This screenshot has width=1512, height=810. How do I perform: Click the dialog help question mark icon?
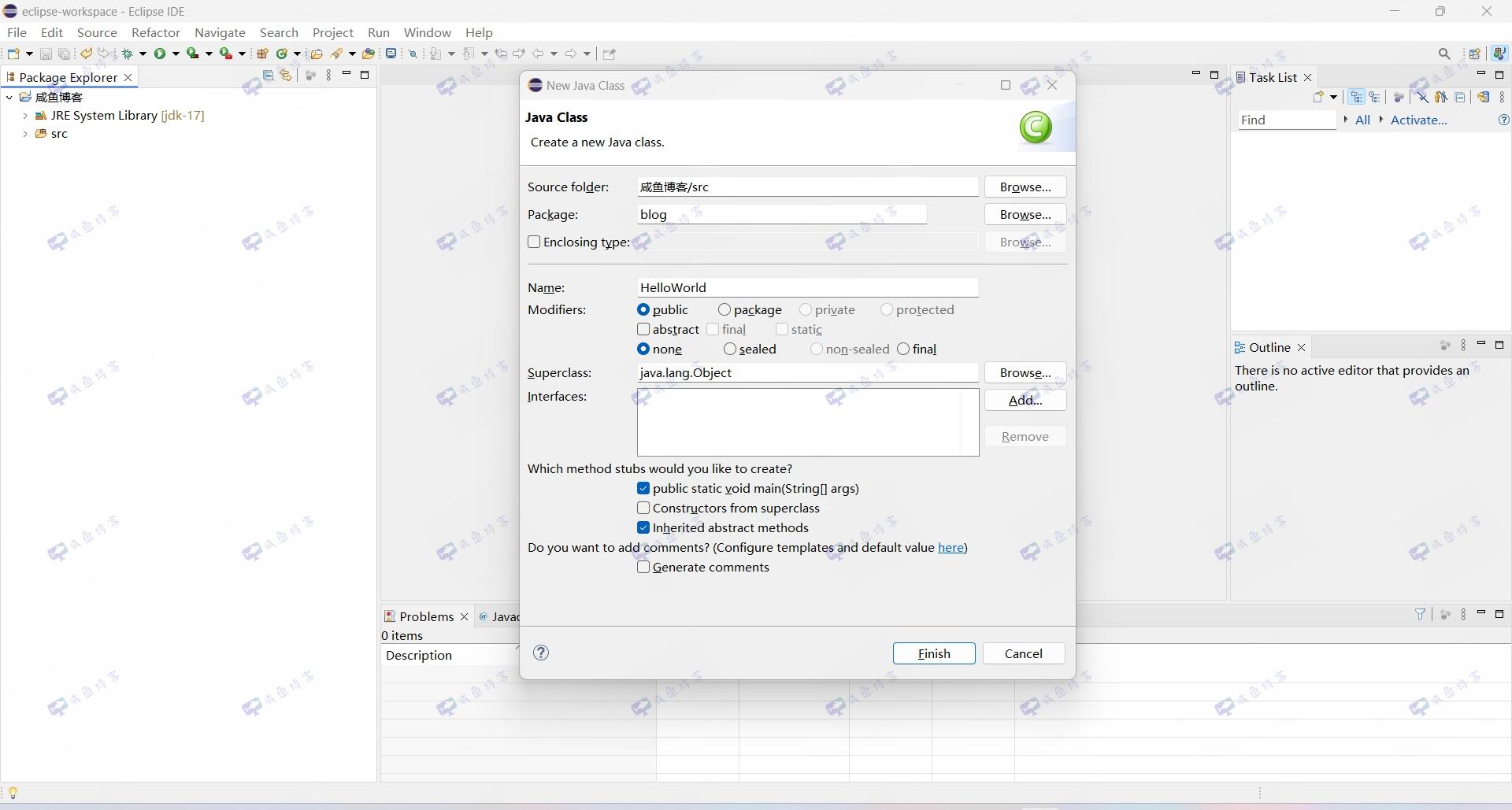click(541, 653)
